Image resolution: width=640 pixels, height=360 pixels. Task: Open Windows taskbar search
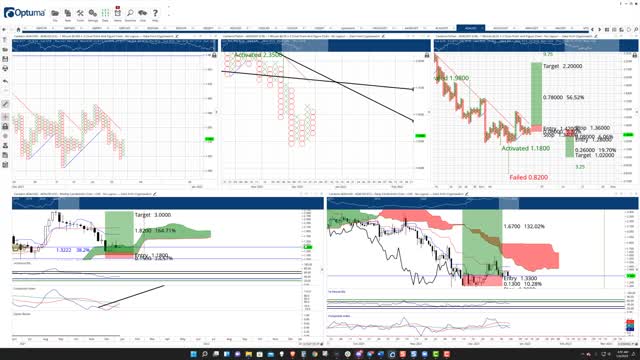[204, 354]
